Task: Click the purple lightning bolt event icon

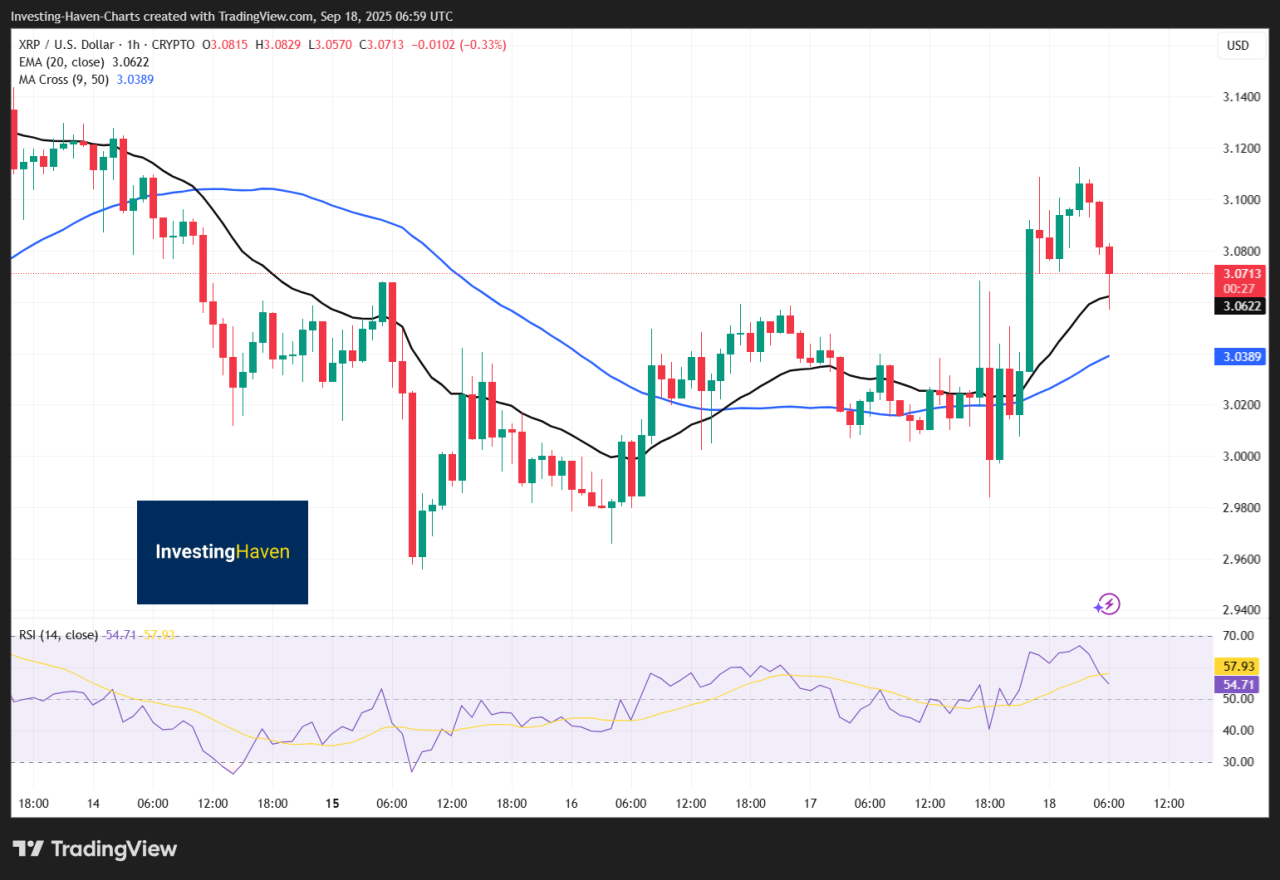Action: pyautogui.click(x=1107, y=604)
